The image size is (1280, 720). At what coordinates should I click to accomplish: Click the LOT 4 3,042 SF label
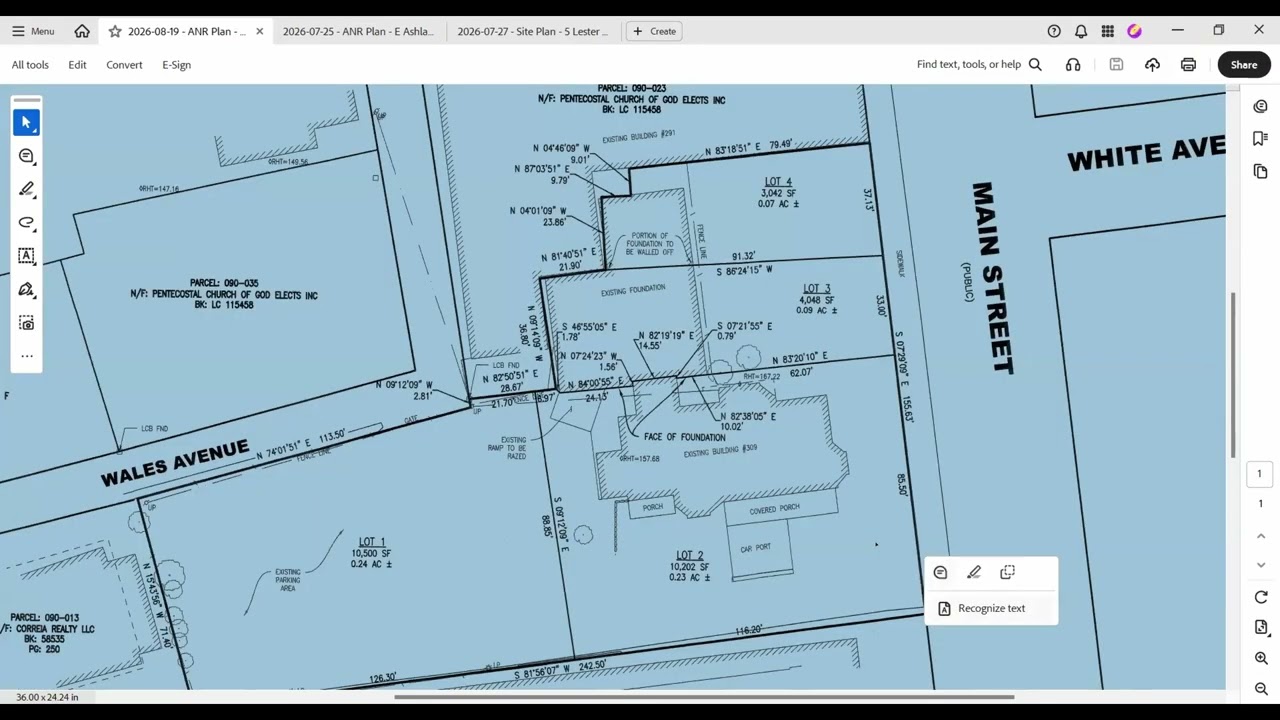coord(778,193)
